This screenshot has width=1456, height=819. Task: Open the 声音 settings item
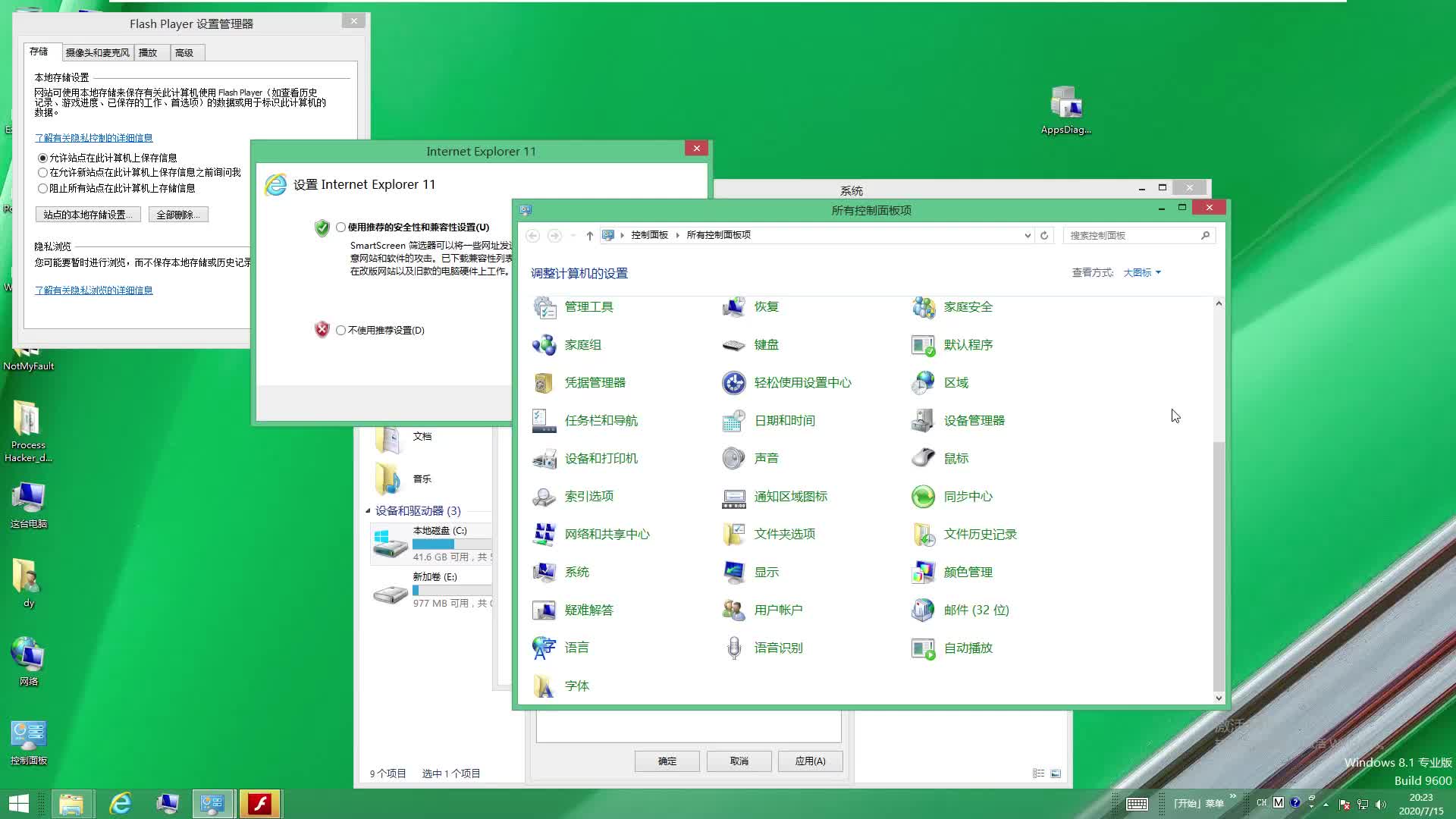click(x=750, y=459)
